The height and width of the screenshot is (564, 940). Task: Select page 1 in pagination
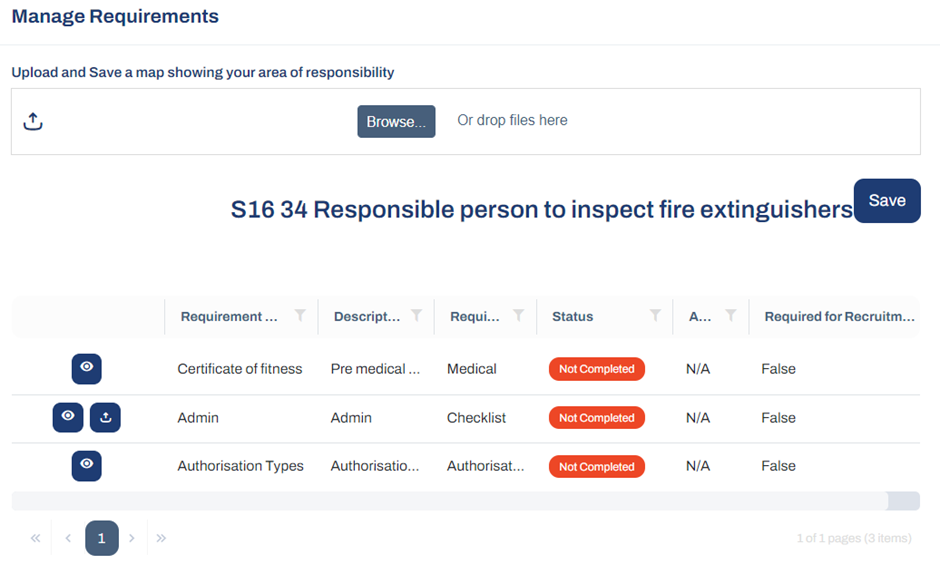click(101, 538)
